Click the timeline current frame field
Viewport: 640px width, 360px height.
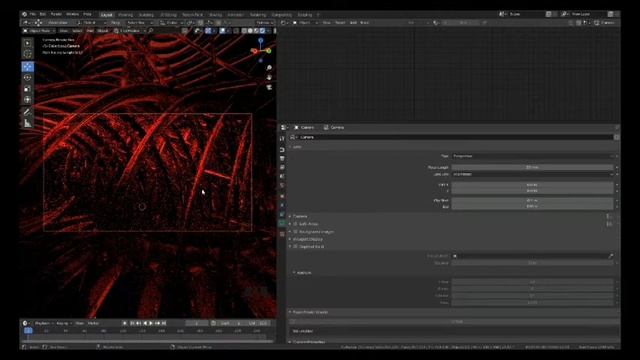(196, 323)
